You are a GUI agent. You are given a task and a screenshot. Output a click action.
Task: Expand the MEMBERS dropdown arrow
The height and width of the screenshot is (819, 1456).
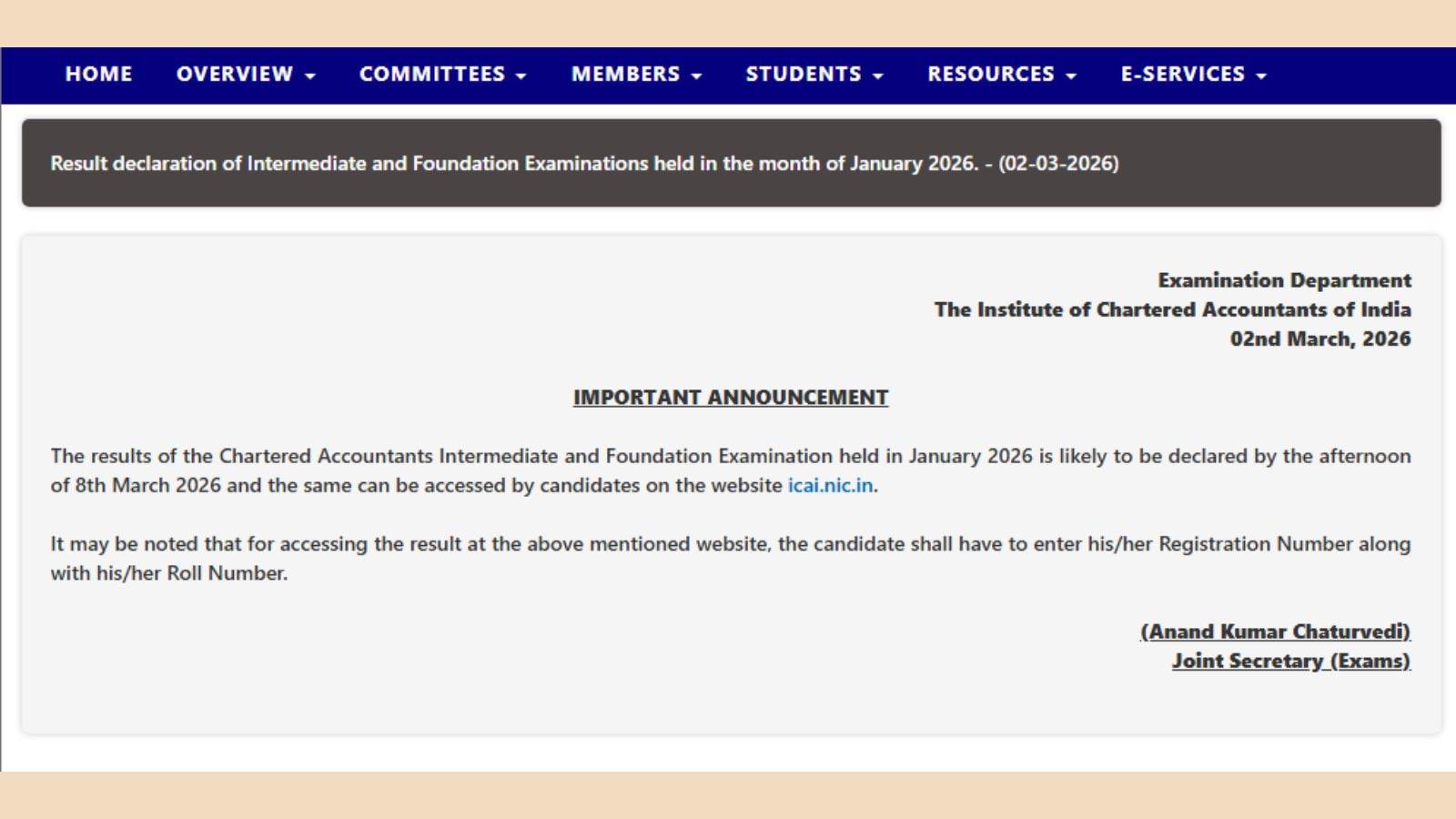click(x=697, y=76)
